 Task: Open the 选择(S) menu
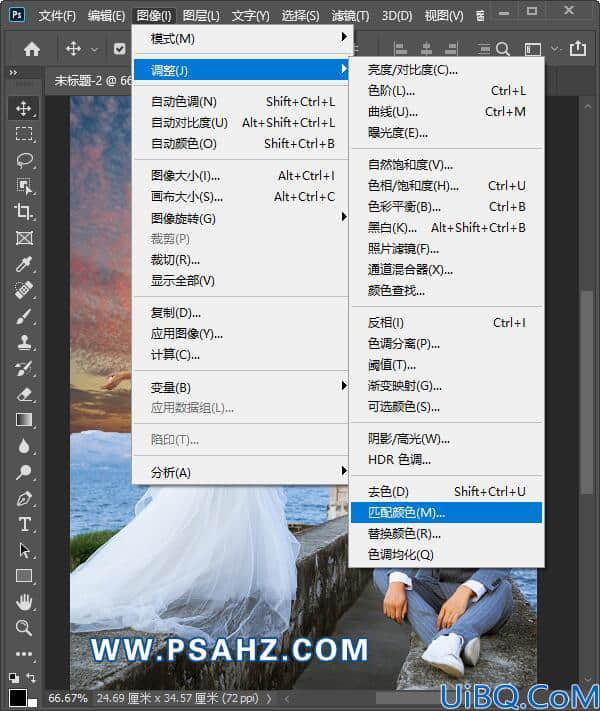[x=300, y=16]
